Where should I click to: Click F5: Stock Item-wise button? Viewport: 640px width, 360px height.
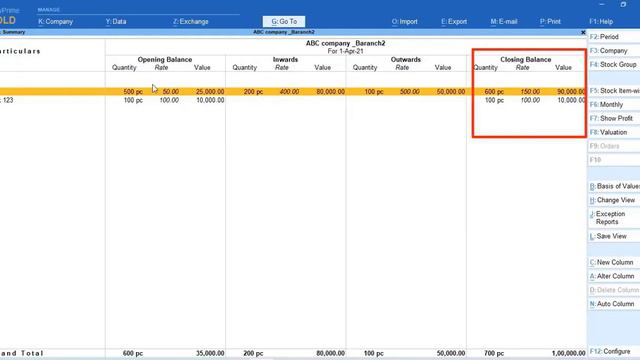point(614,91)
